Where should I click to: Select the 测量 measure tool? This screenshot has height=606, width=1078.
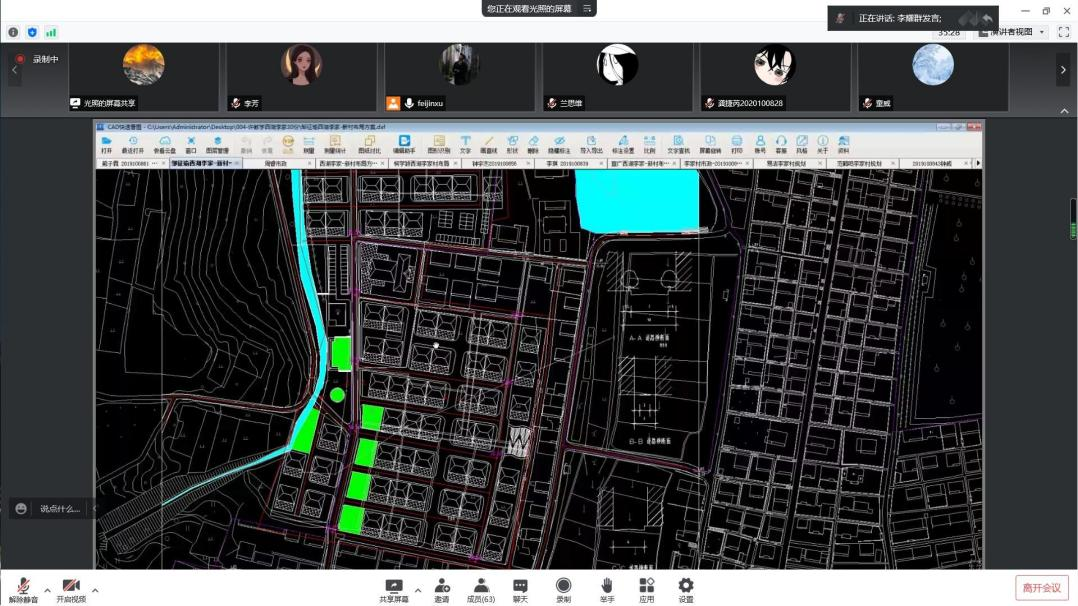(x=309, y=144)
